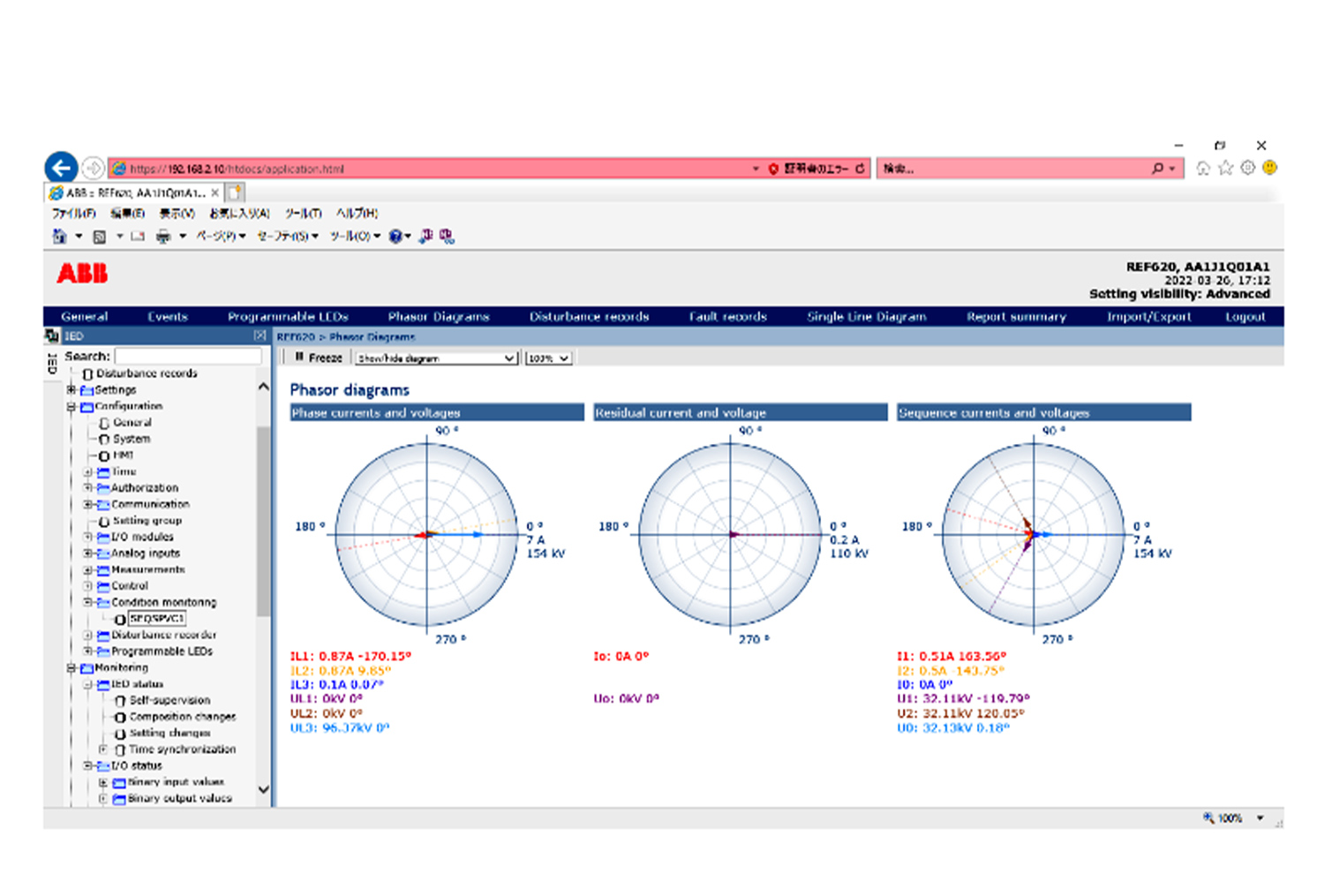Freeze the phasor diagram updates
This screenshot has height=896, width=1324.
(x=319, y=358)
